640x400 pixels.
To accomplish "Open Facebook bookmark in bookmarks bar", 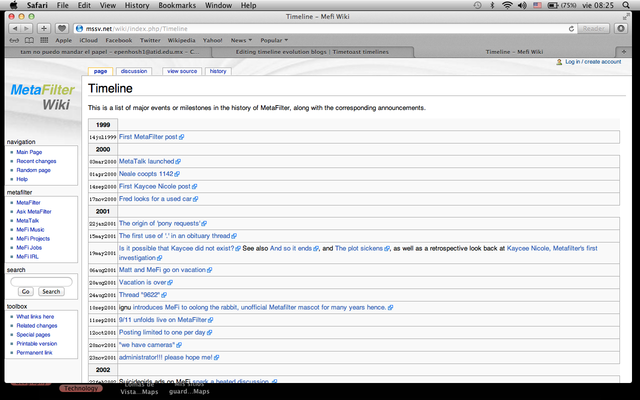I will (118, 40).
